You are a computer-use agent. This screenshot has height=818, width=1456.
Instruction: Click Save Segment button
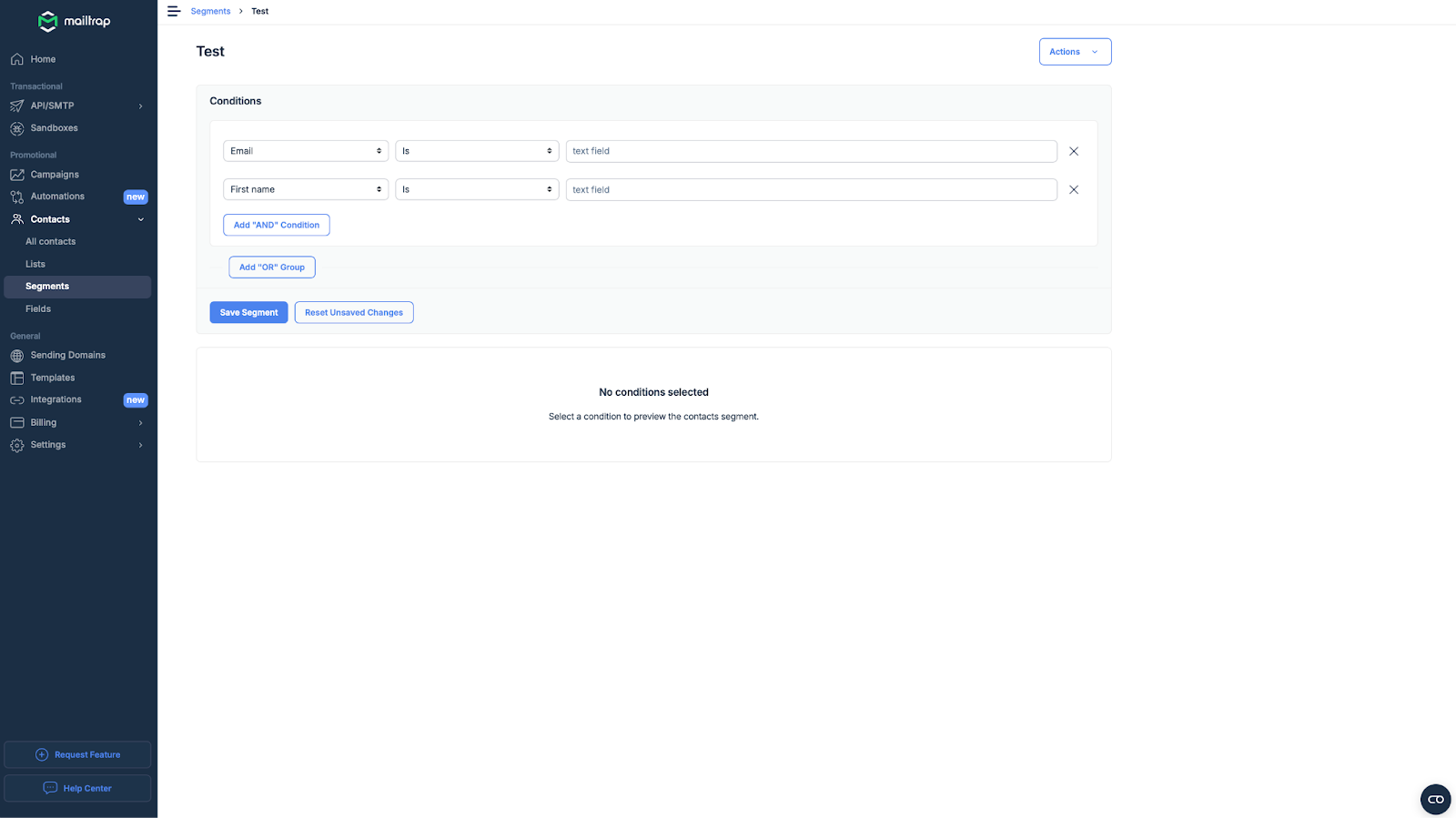click(x=248, y=312)
